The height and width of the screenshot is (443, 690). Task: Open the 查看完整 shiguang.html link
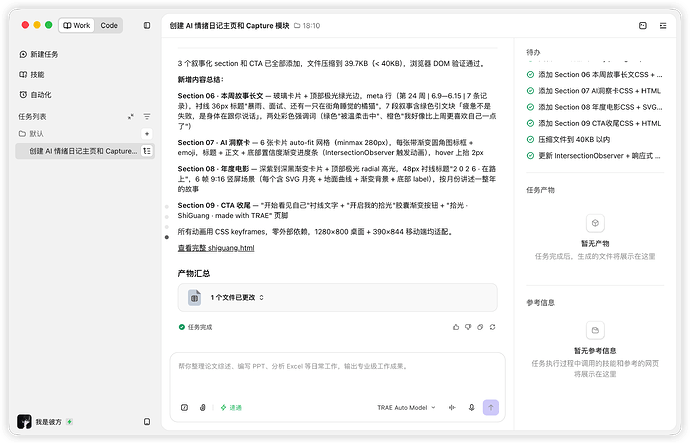216,248
